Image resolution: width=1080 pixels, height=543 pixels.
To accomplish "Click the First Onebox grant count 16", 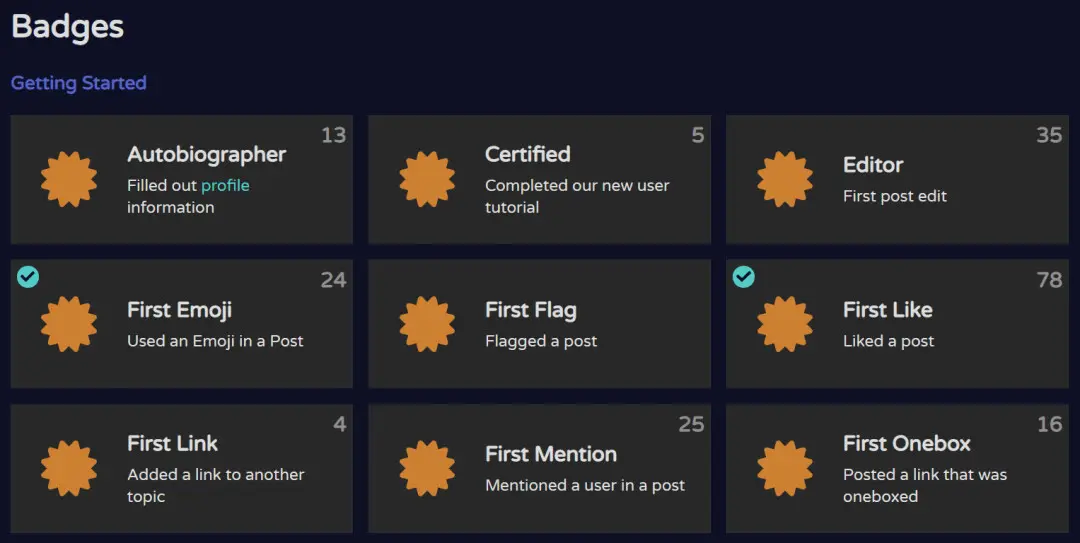I will [x=1050, y=424].
